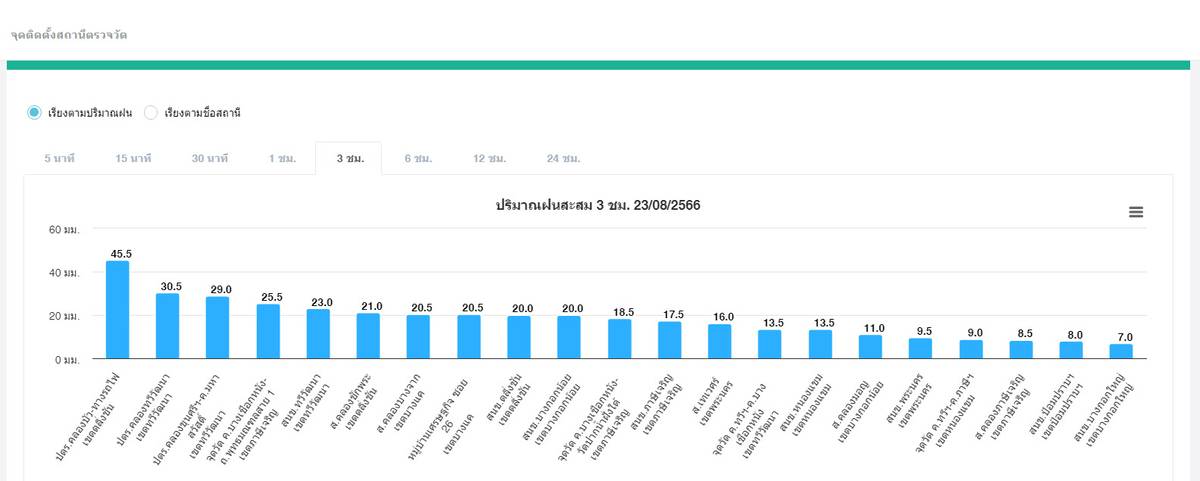Open the 12 ชม. tab

pos(490,159)
